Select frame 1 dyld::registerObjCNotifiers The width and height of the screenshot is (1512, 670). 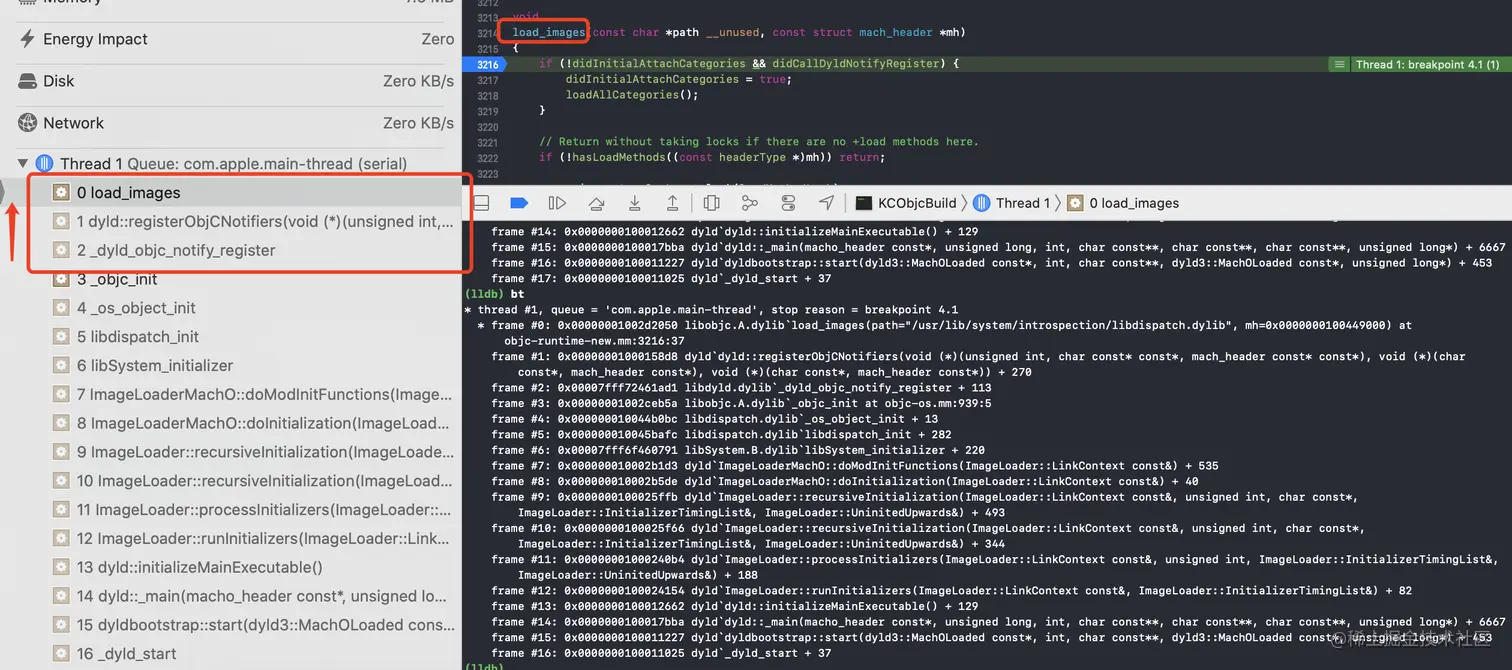pyautogui.click(x=230, y=221)
